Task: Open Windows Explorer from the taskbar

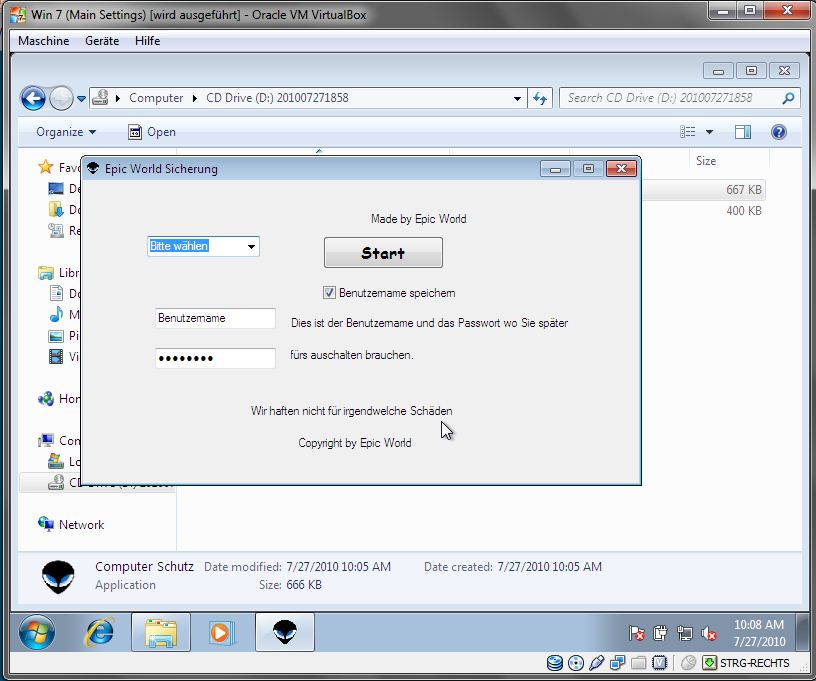Action: pos(161,632)
